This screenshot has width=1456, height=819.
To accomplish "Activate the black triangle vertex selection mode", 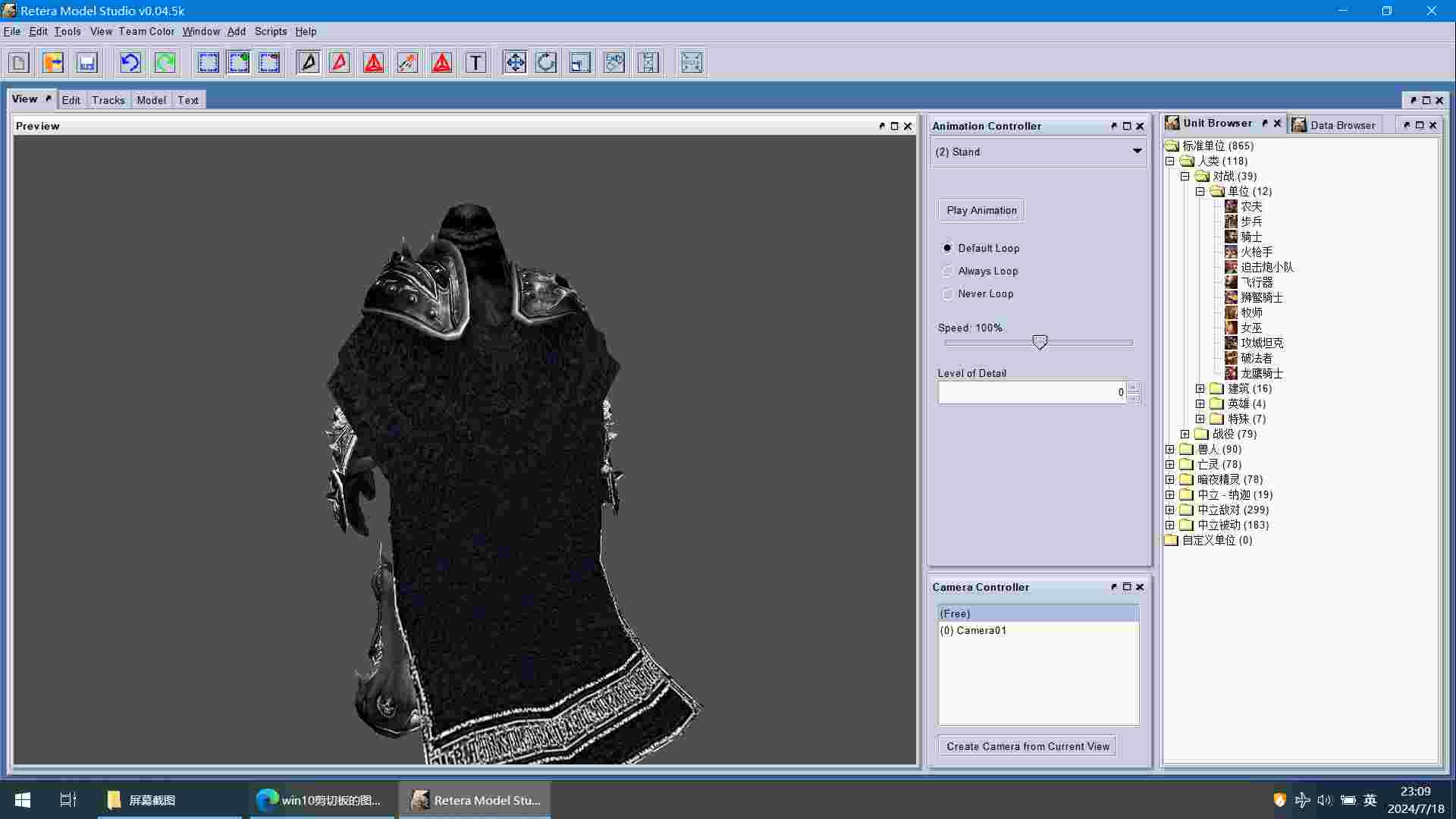I will click(309, 62).
